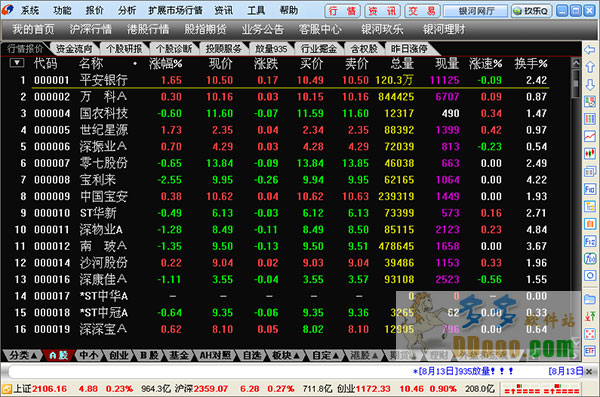
Task: Switch to the 个股研报 tab
Action: tap(124, 49)
